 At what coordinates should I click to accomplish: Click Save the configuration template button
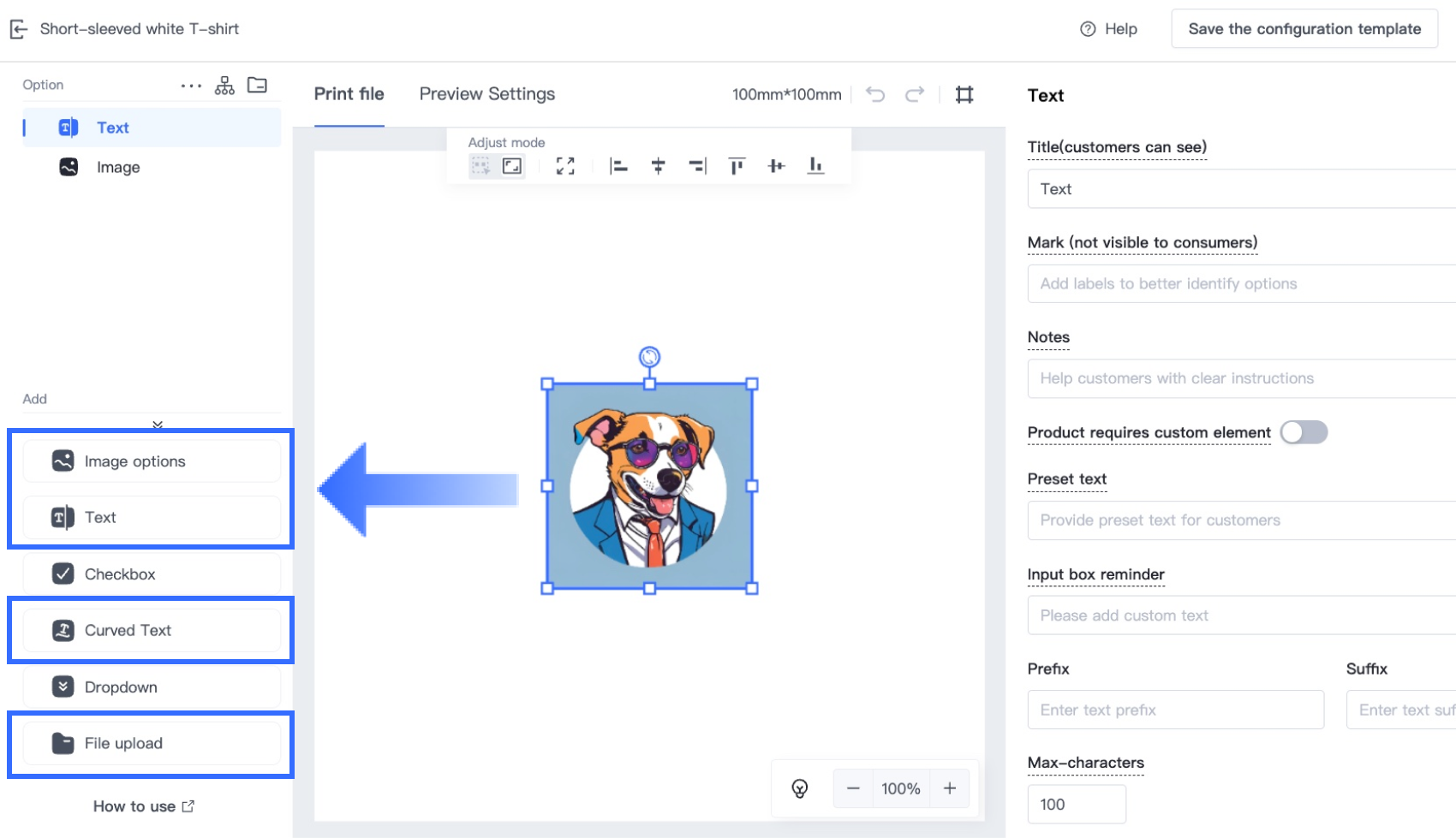click(1304, 29)
